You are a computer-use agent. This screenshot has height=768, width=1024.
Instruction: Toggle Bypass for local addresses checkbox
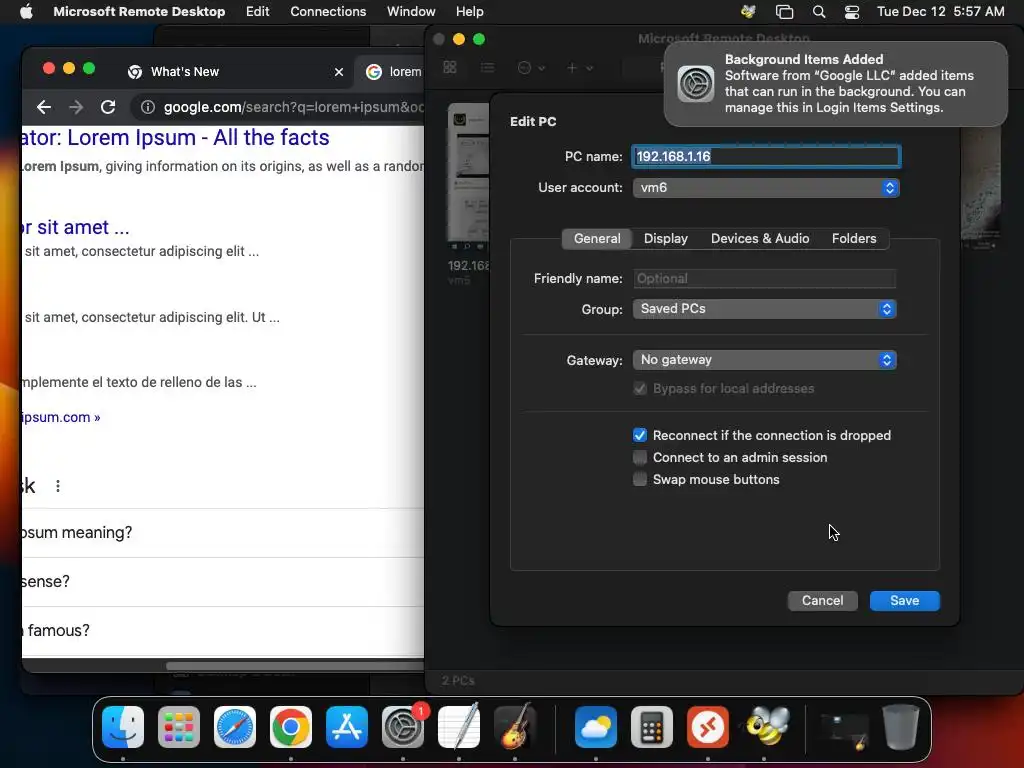click(640, 389)
